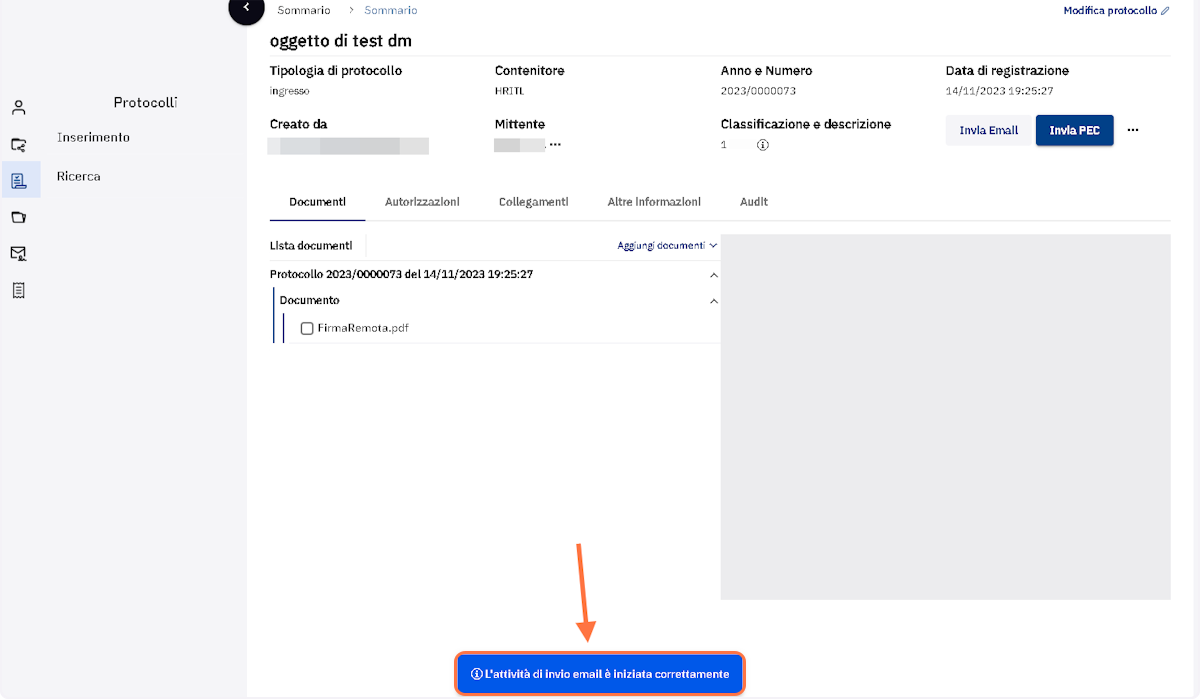This screenshot has height=699, width=1200.
Task: Open Inserimento in Protocolli menu
Action: click(93, 138)
